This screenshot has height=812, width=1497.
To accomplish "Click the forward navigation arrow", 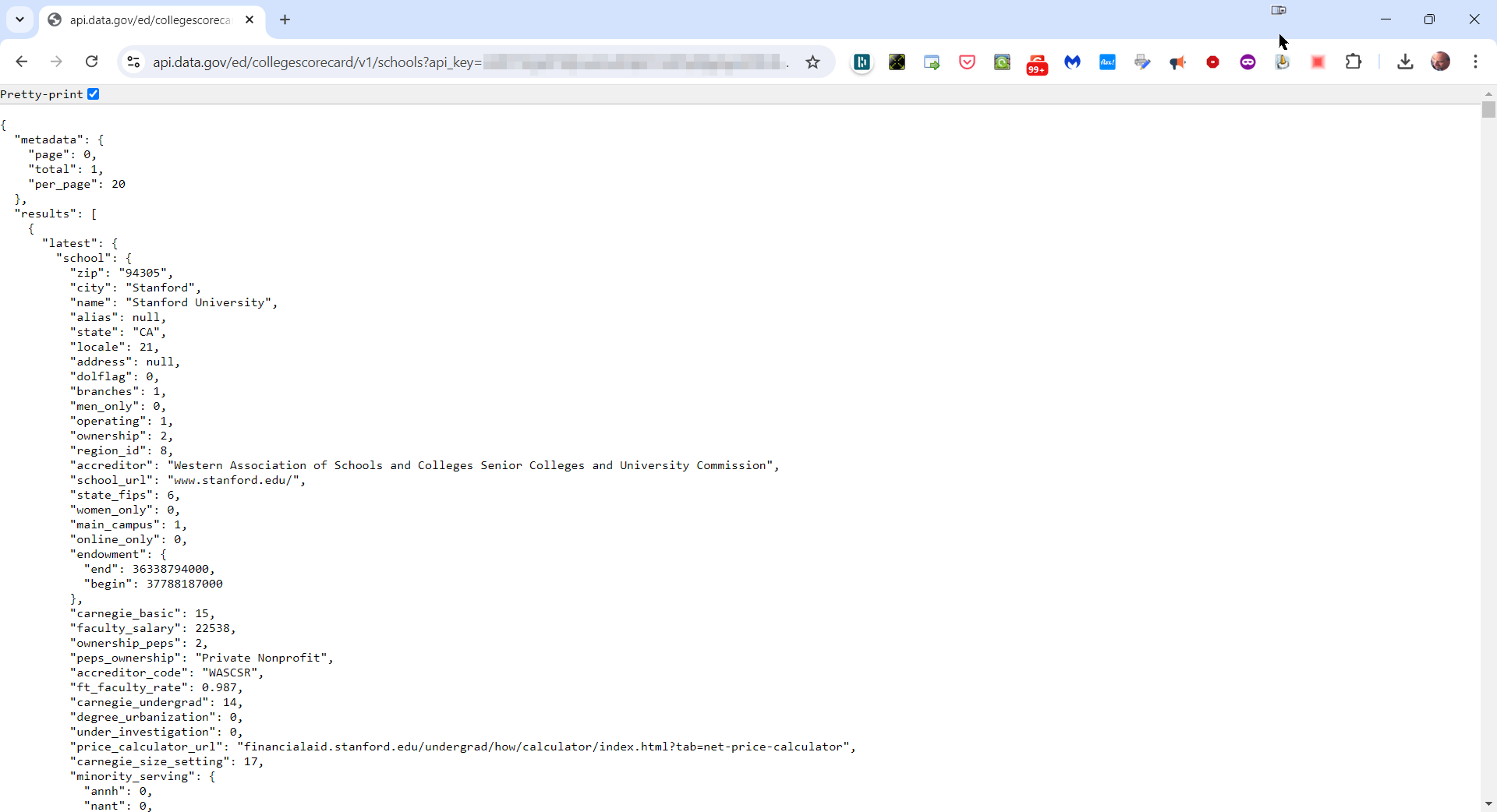I will click(x=56, y=62).
